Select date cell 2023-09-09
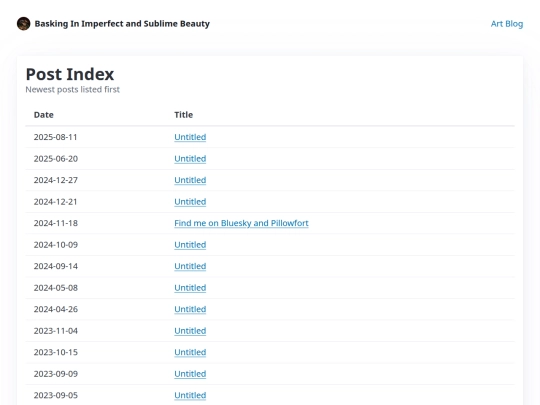 (56, 374)
